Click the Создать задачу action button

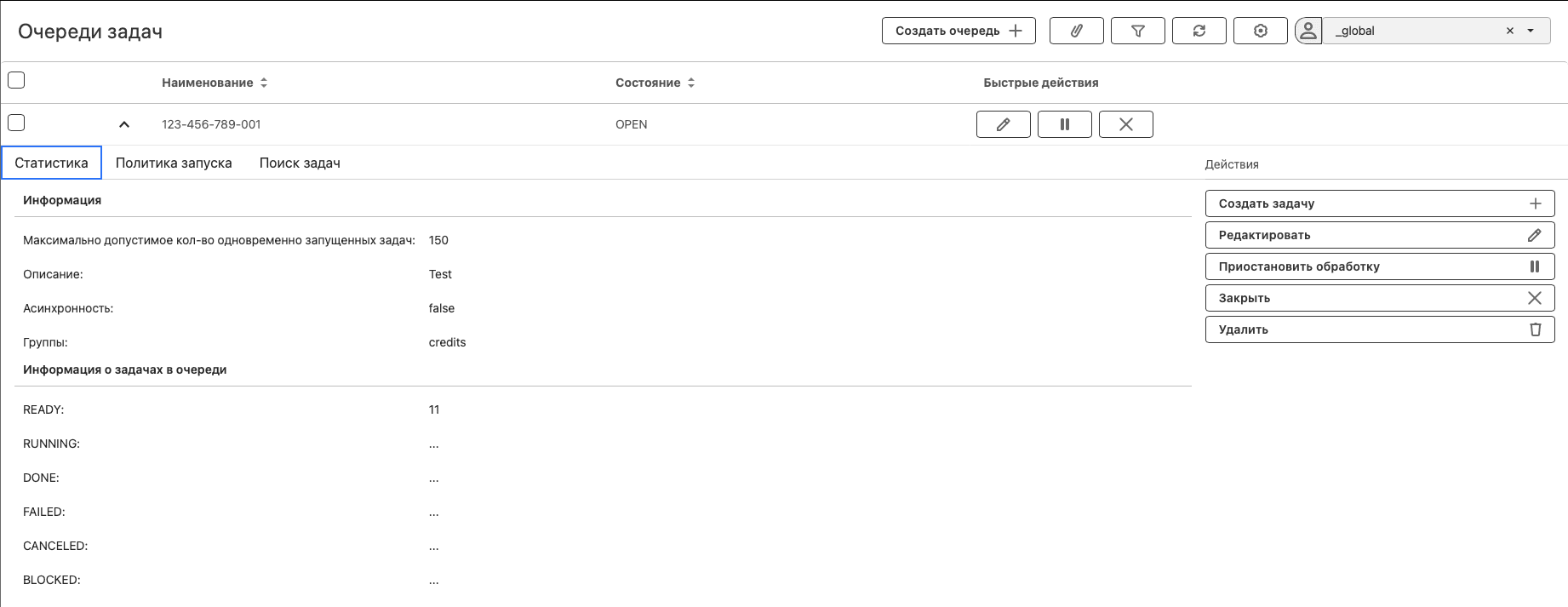click(1379, 203)
